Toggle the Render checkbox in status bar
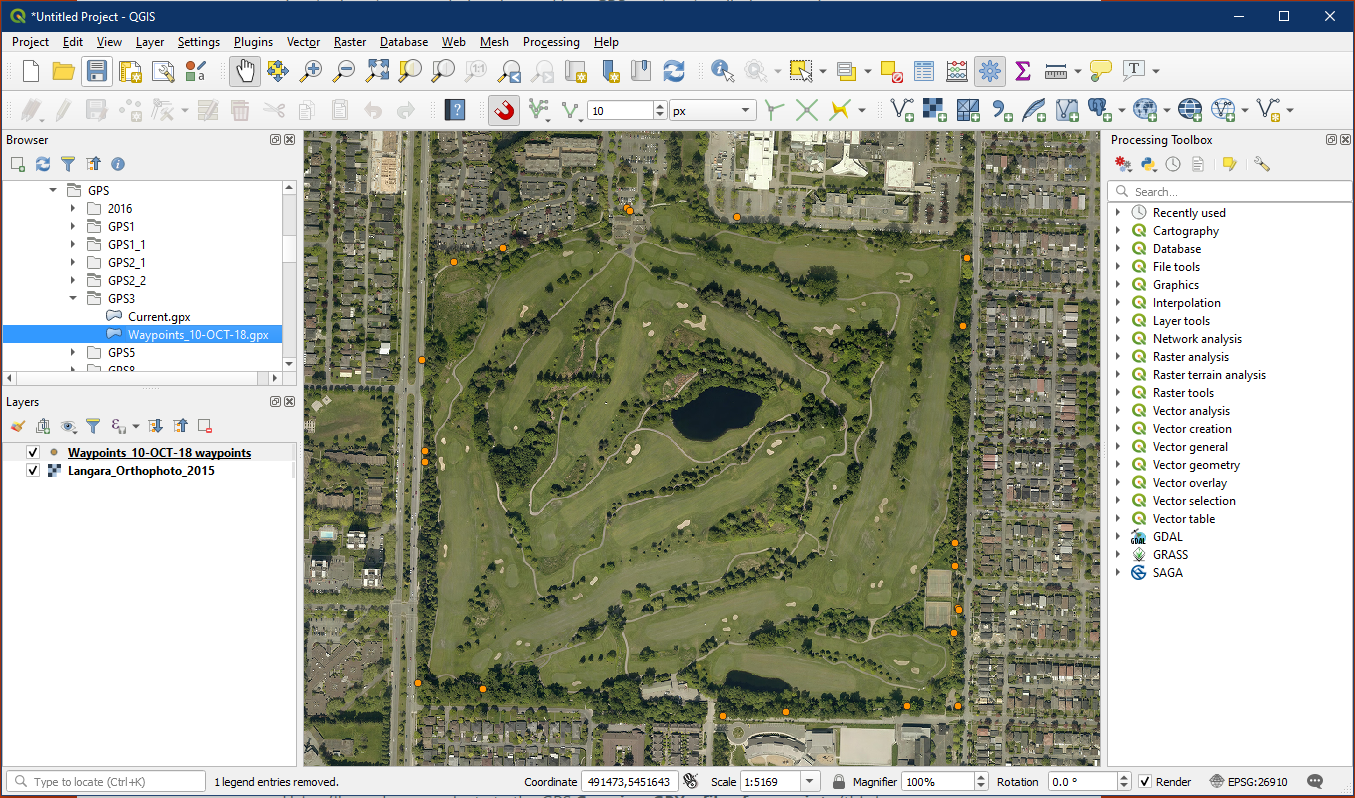 coord(1146,782)
